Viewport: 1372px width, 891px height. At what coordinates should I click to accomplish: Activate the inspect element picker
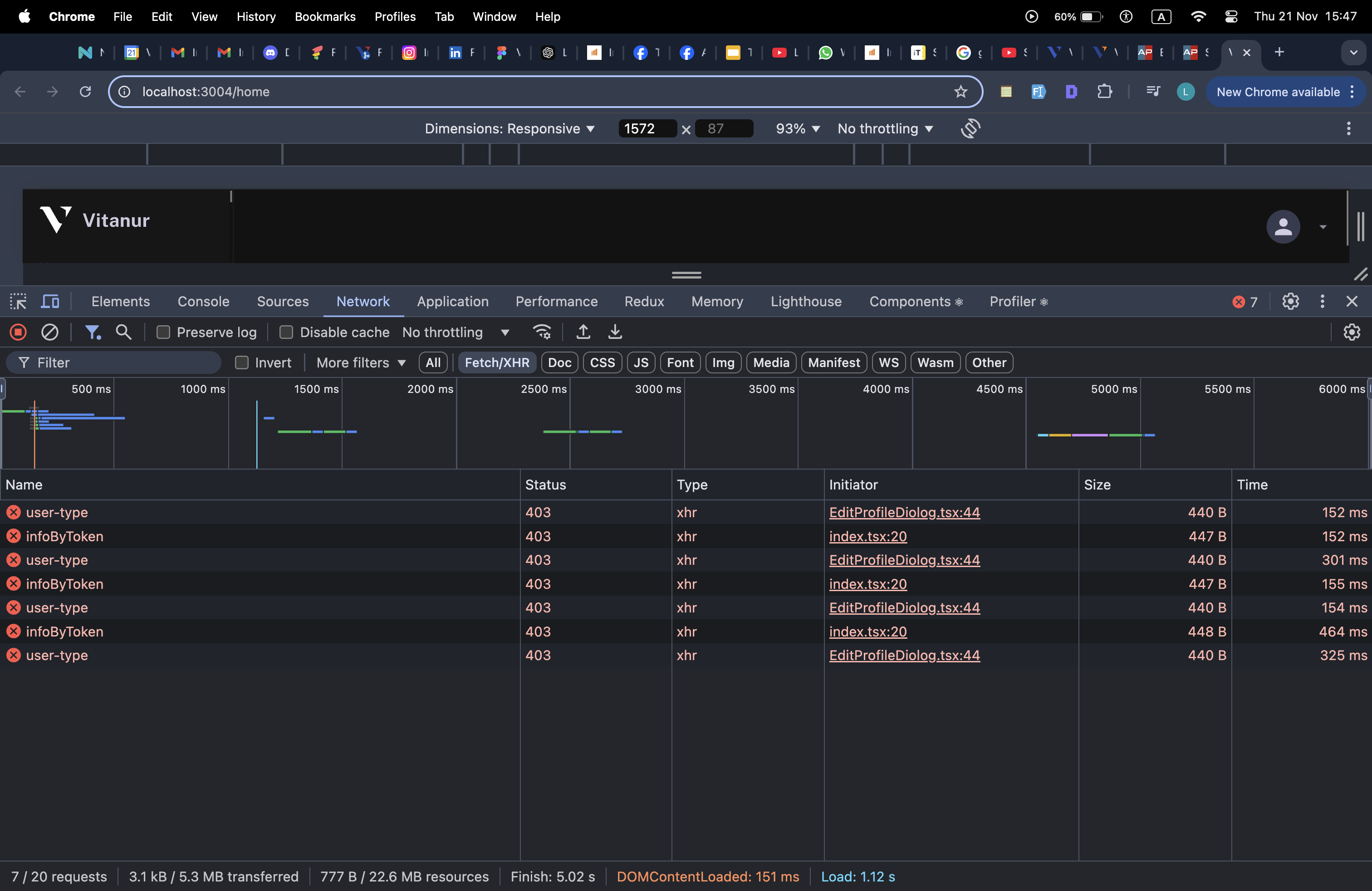[18, 301]
